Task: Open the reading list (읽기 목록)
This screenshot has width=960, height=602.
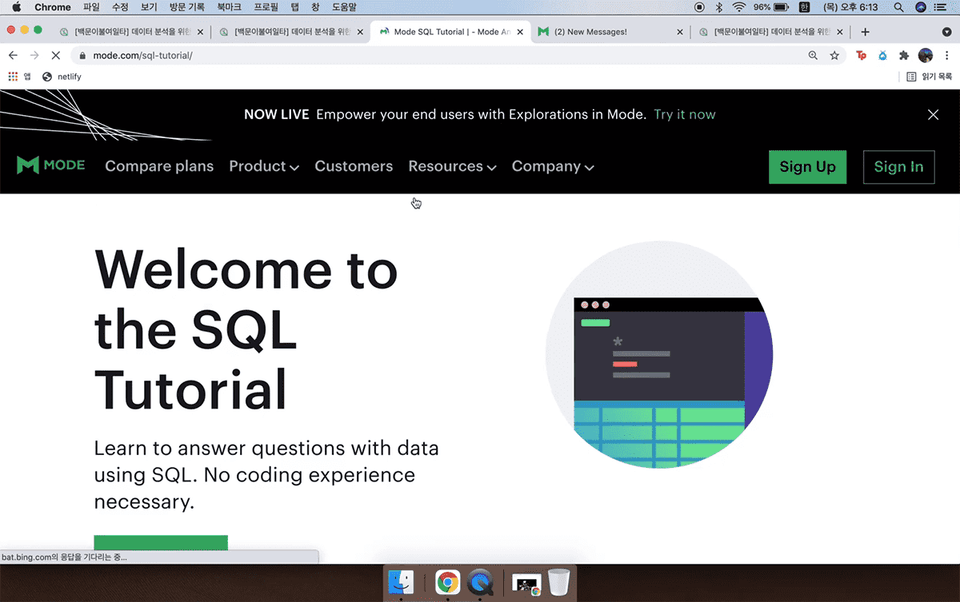Action: coord(929,77)
